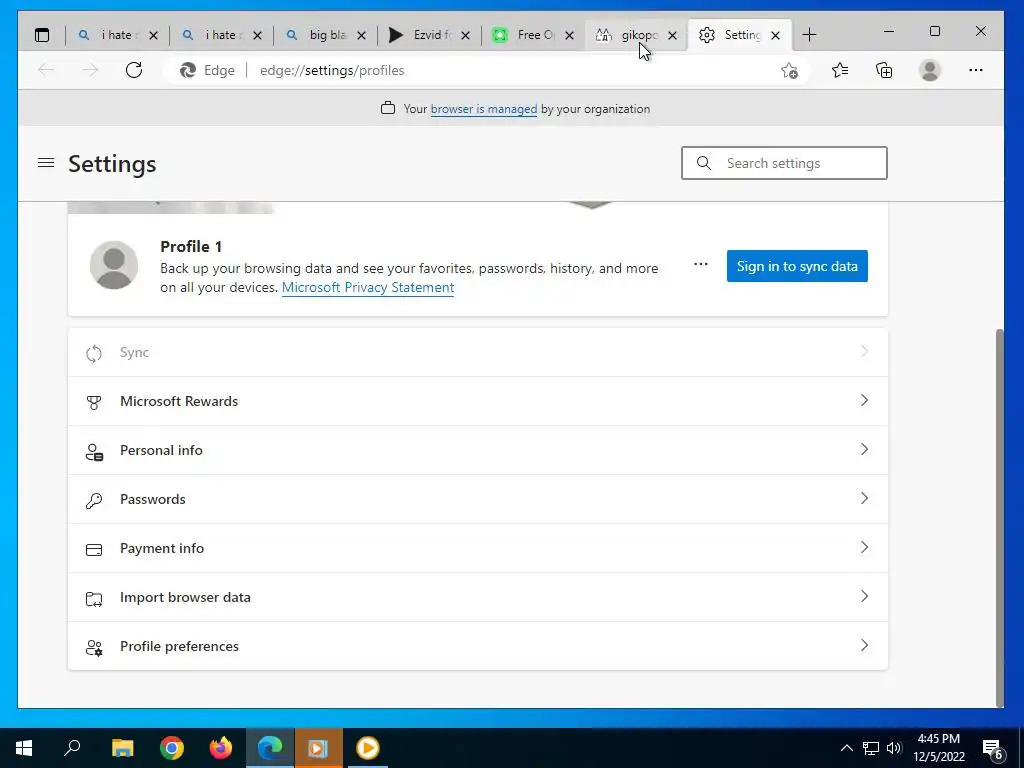Show hidden system tray icons
Screen dimensions: 1024x768
pos(846,748)
